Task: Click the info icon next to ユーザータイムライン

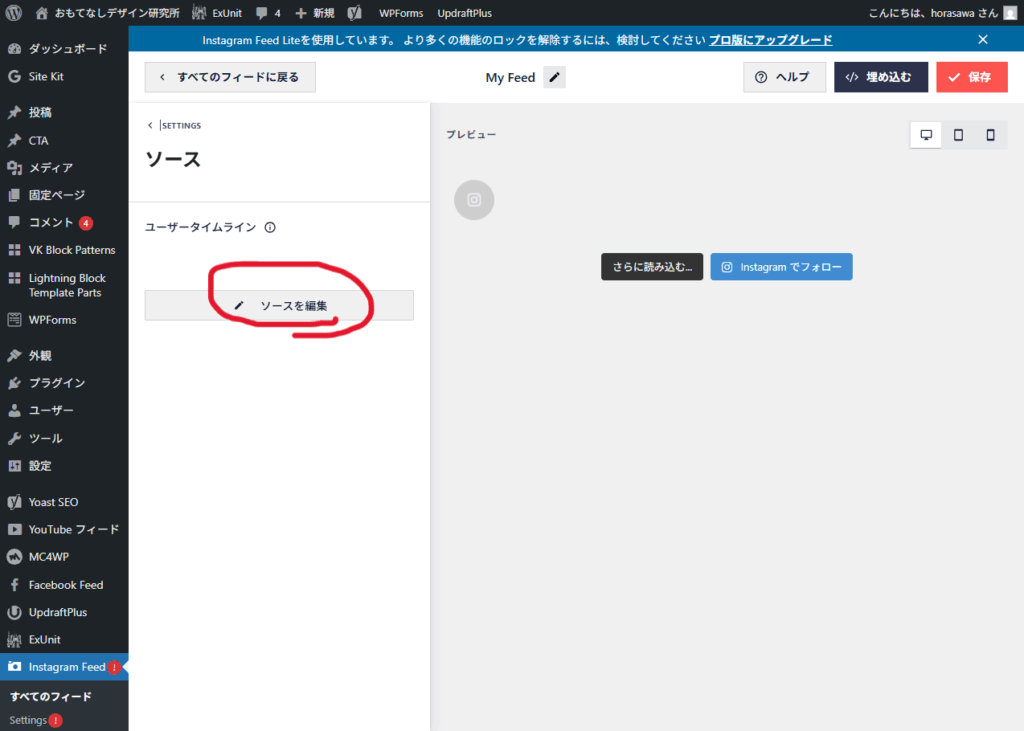Action: [270, 227]
